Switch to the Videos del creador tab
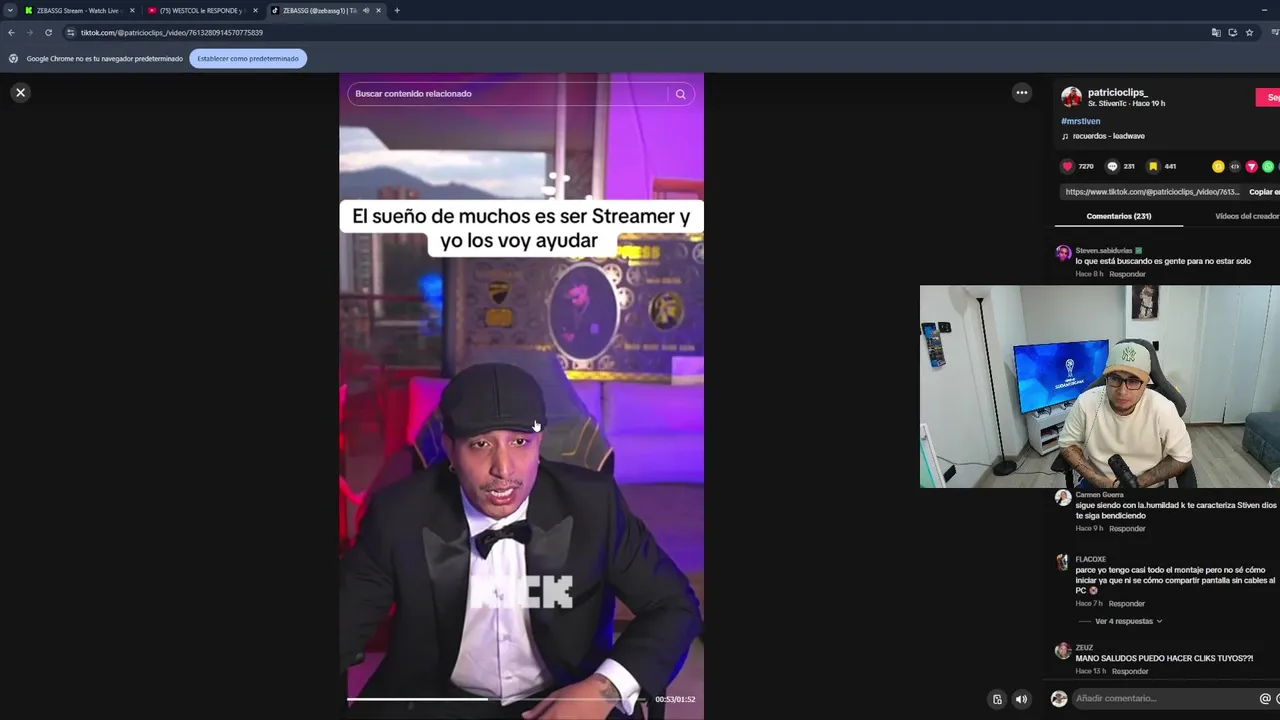 click(1247, 216)
